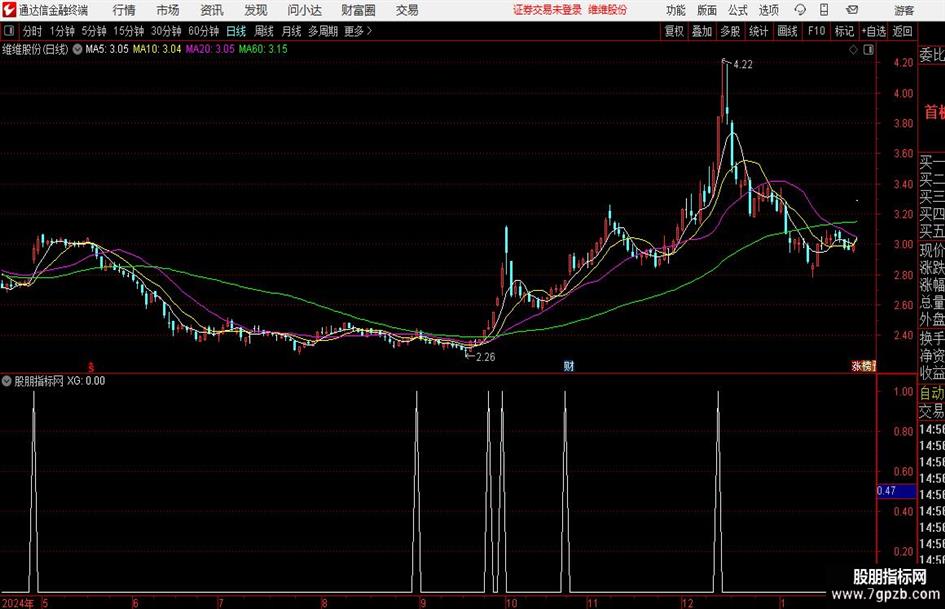Open the 多周期 multi-period view
This screenshot has width=945, height=609.
click(x=323, y=31)
